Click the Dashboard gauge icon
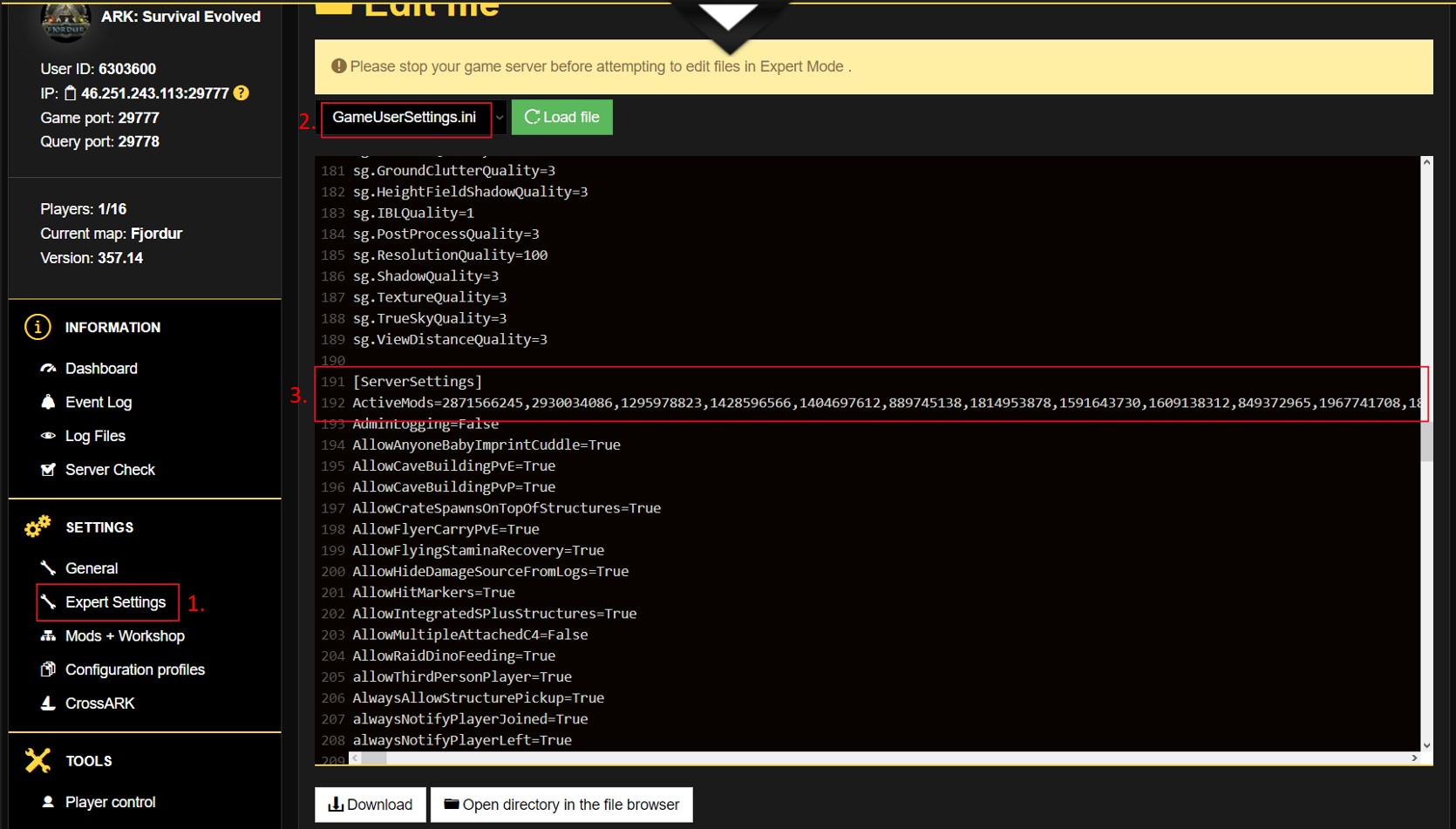Image resolution: width=1456 pixels, height=829 pixels. click(48, 369)
